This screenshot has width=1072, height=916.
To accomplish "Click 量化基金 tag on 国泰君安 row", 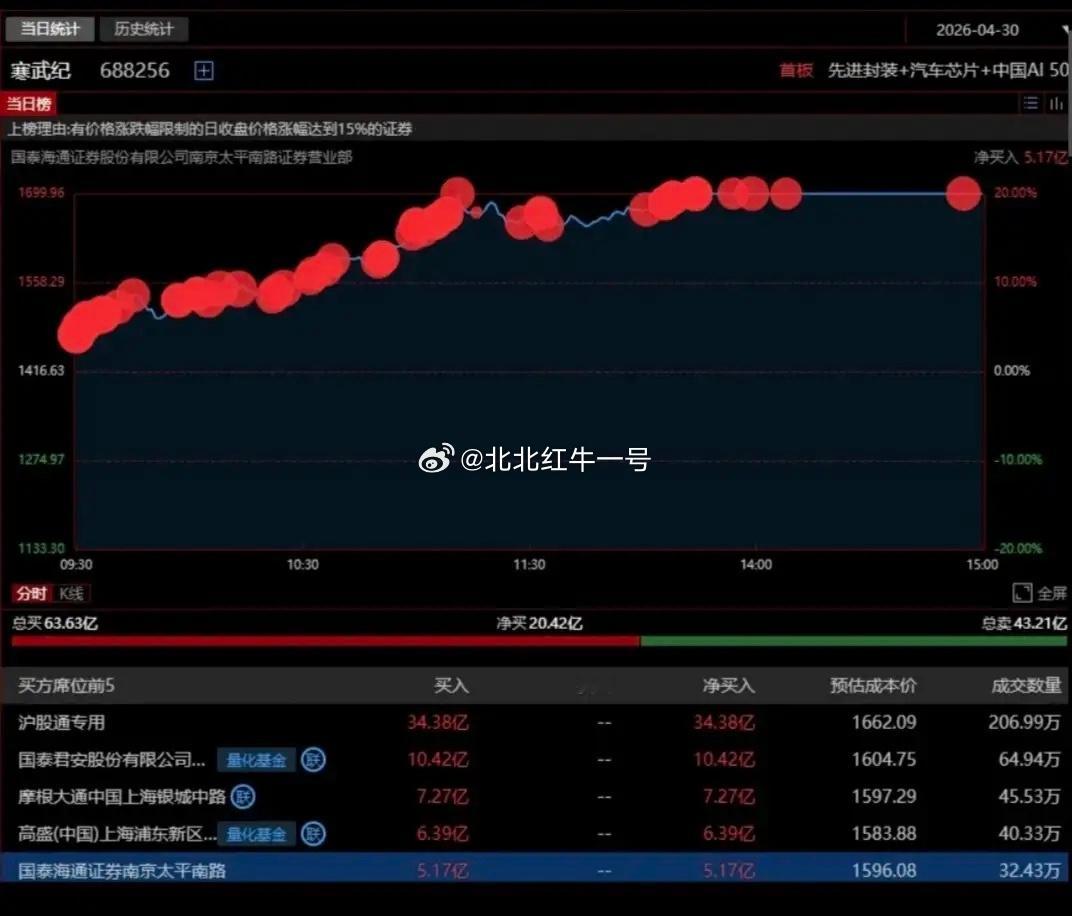I will pyautogui.click(x=256, y=760).
